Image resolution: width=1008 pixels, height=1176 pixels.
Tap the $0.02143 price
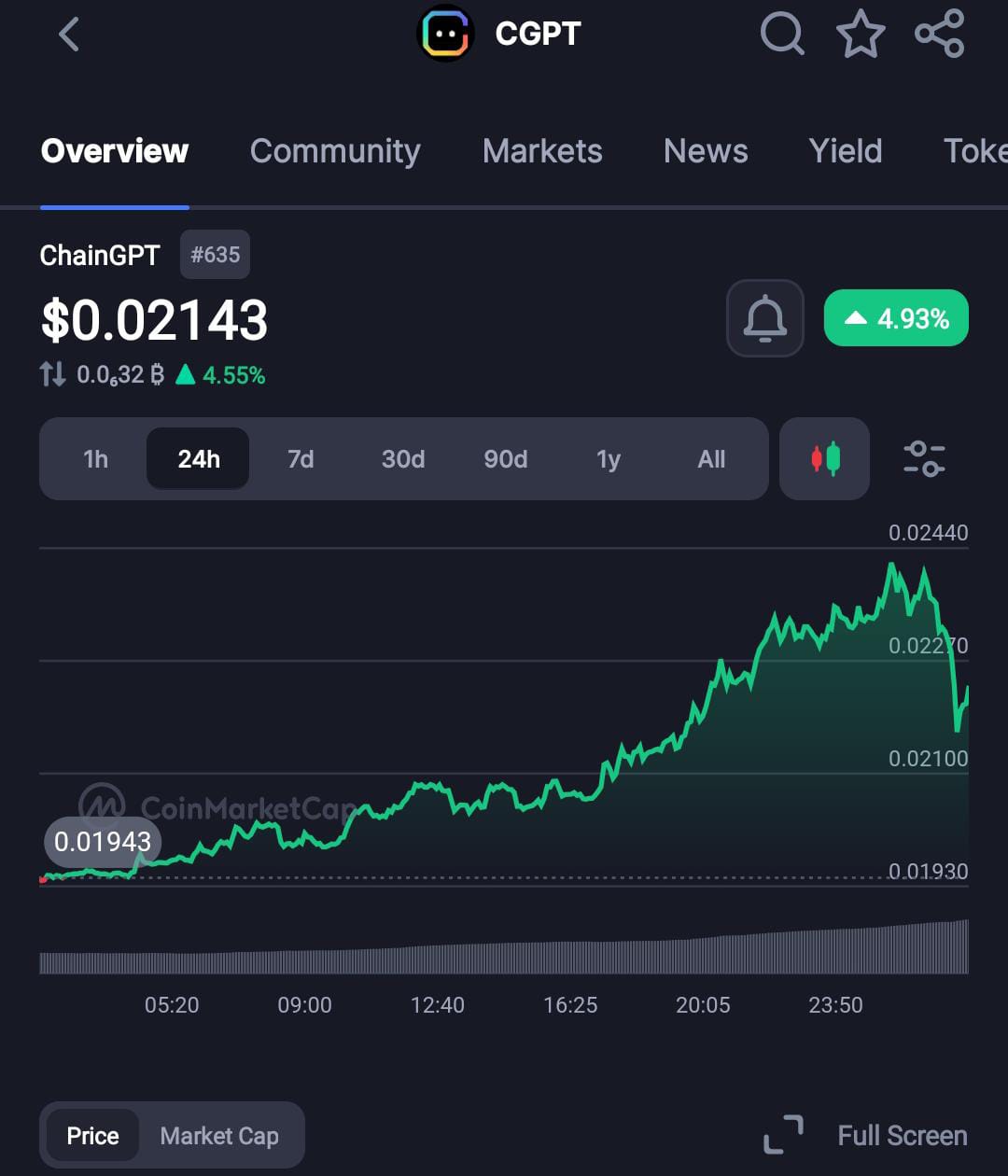(x=155, y=320)
